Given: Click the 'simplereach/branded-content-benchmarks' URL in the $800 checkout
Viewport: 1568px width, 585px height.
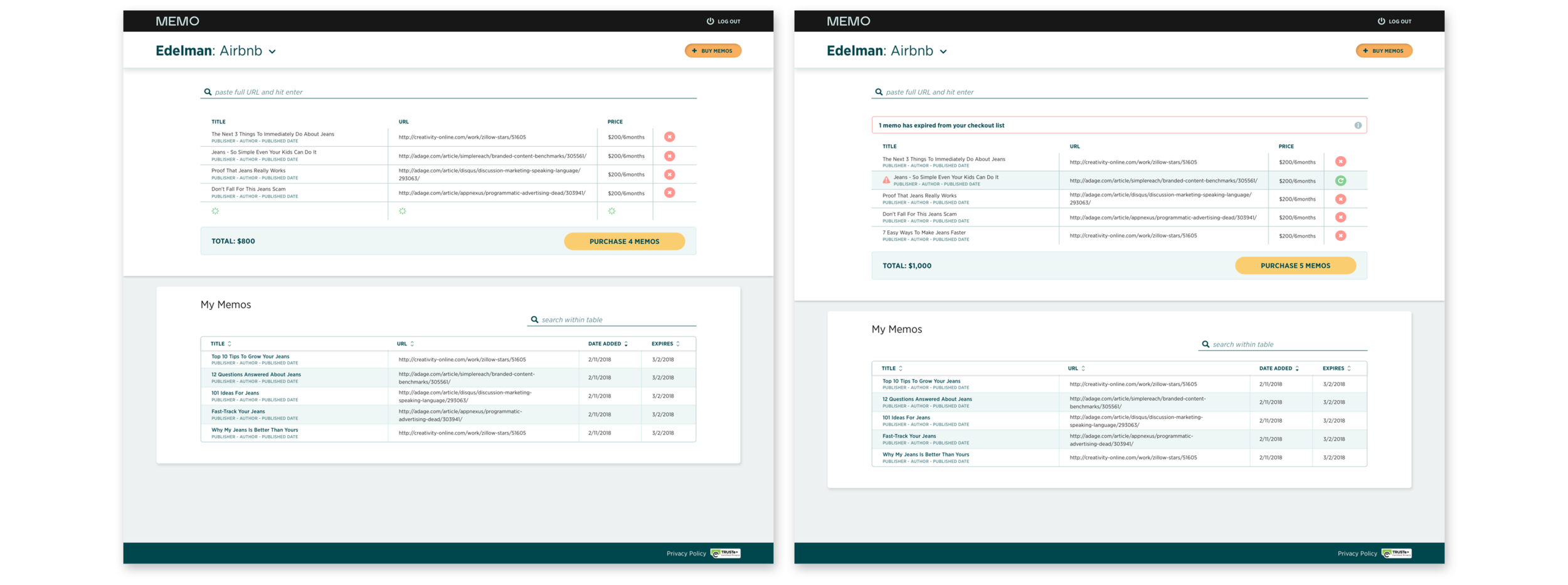Looking at the screenshot, I should coord(492,156).
